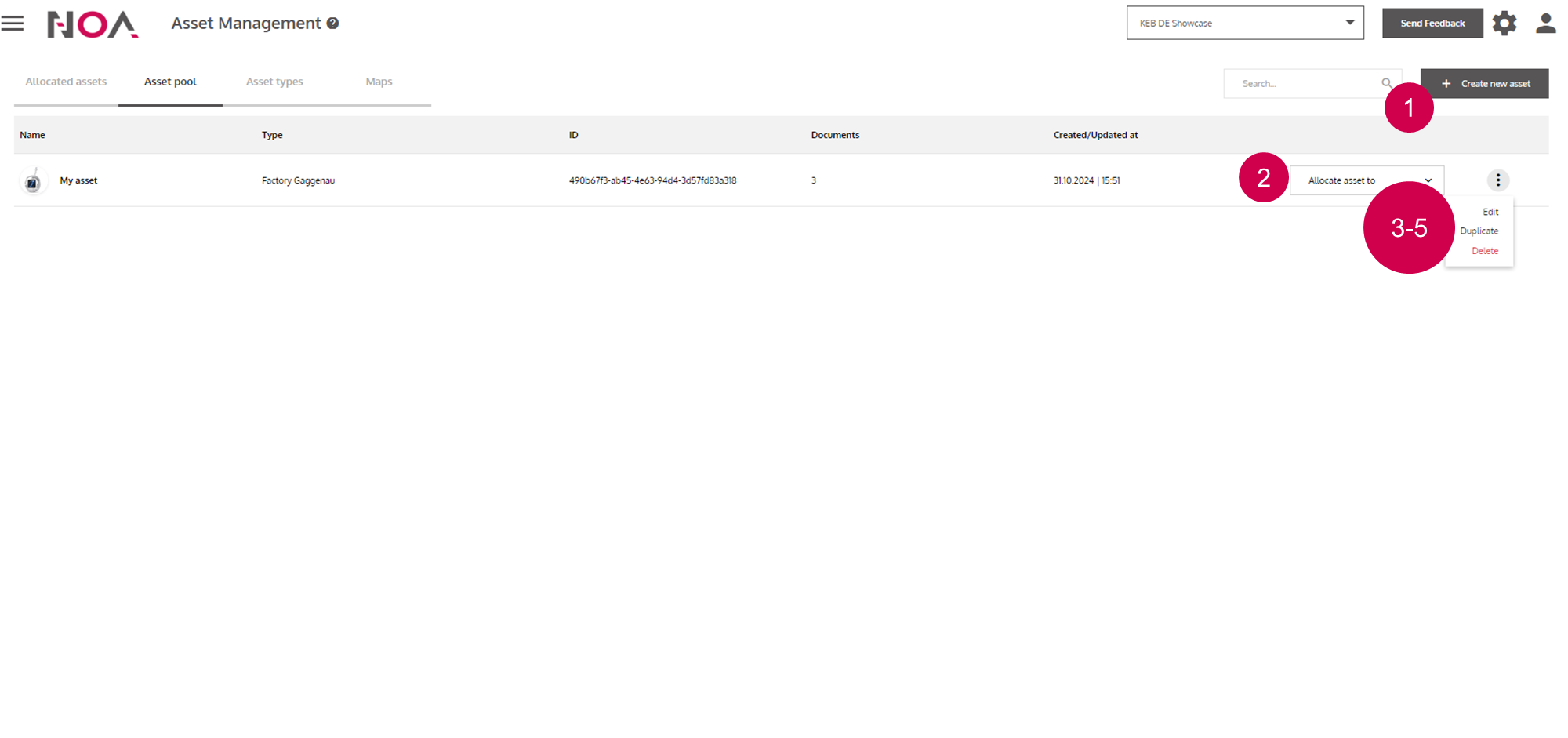Choose Edit from the context menu
1568x738 pixels.
click(1490, 212)
